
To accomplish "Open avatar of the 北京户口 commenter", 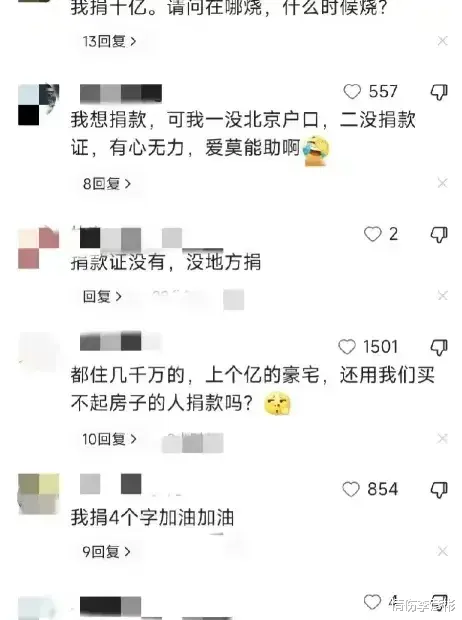I will tap(39, 104).
